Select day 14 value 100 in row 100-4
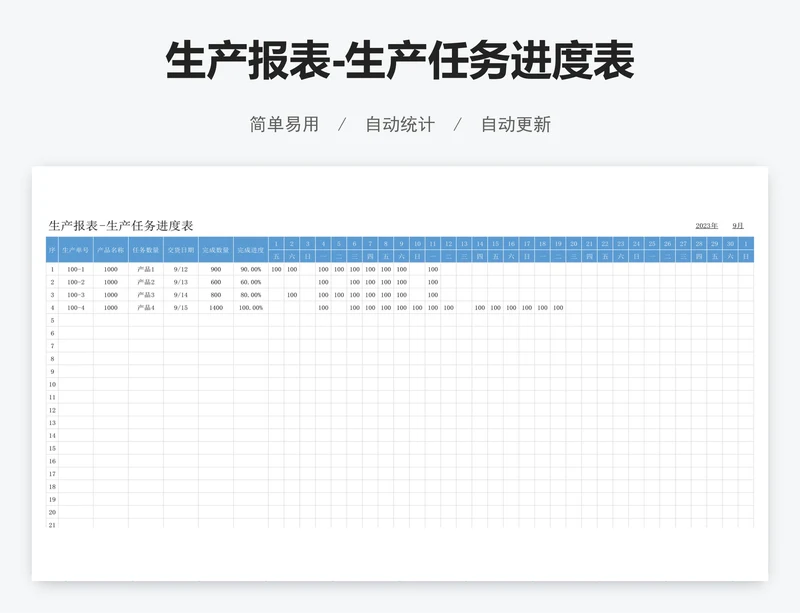This screenshot has width=800, height=613. click(x=480, y=307)
